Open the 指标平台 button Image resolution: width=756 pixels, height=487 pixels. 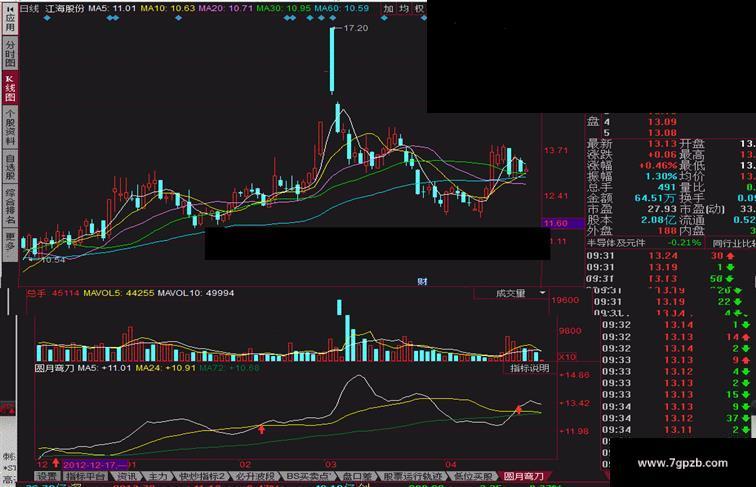pos(85,476)
